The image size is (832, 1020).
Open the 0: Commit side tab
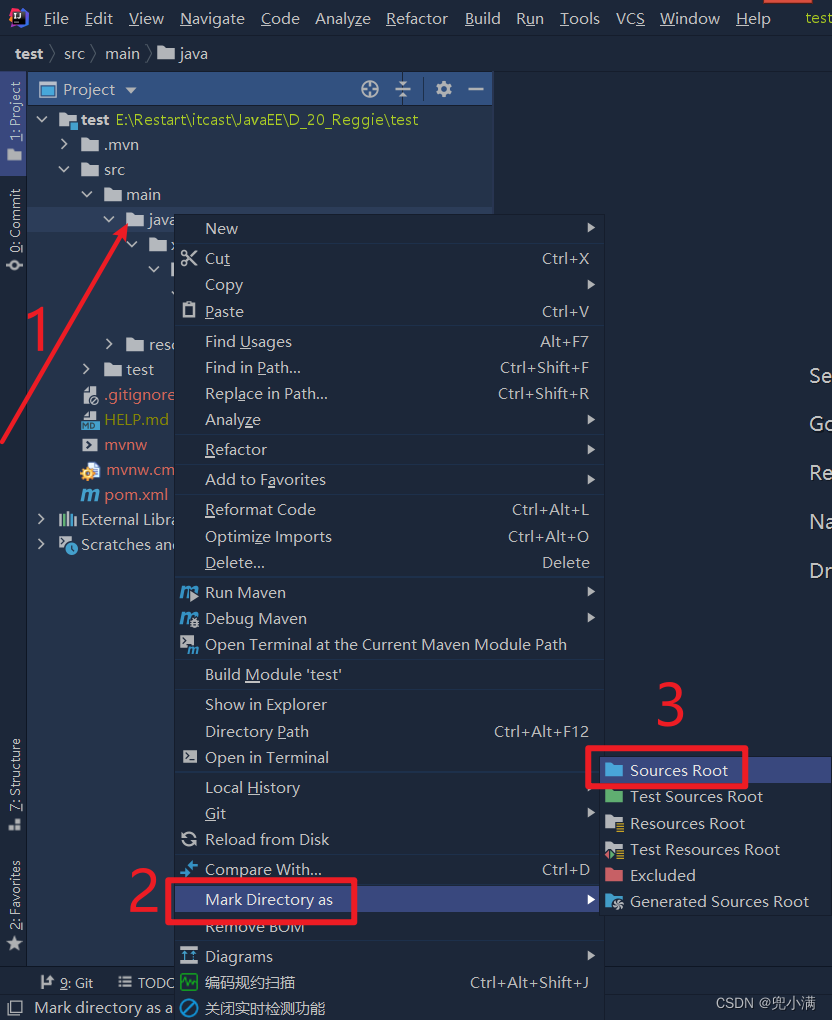[x=14, y=230]
